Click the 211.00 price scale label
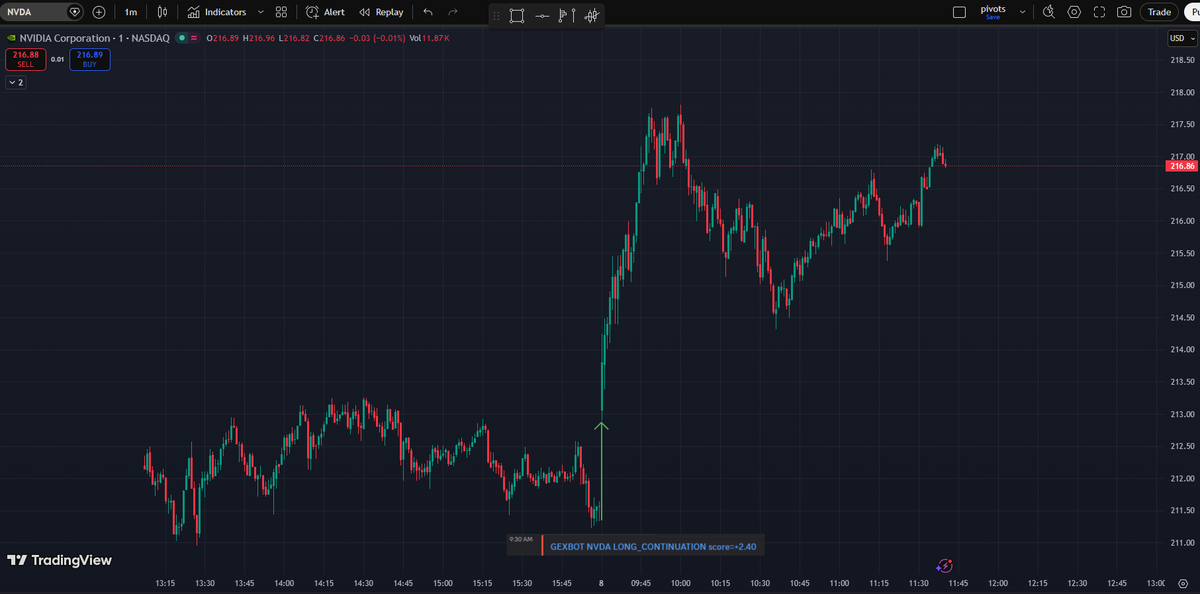Screen dimensions: 1200x594 click(x=1183, y=543)
